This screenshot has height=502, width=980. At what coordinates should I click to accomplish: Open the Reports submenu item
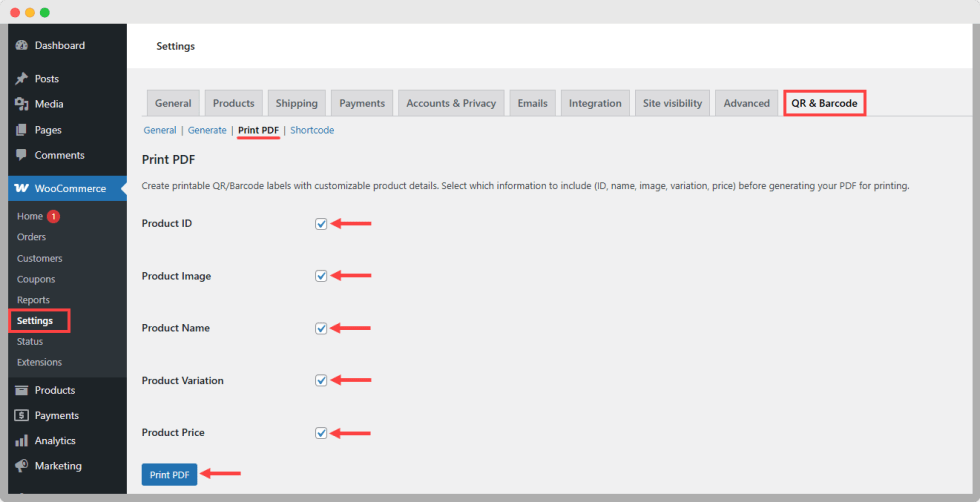(x=33, y=300)
